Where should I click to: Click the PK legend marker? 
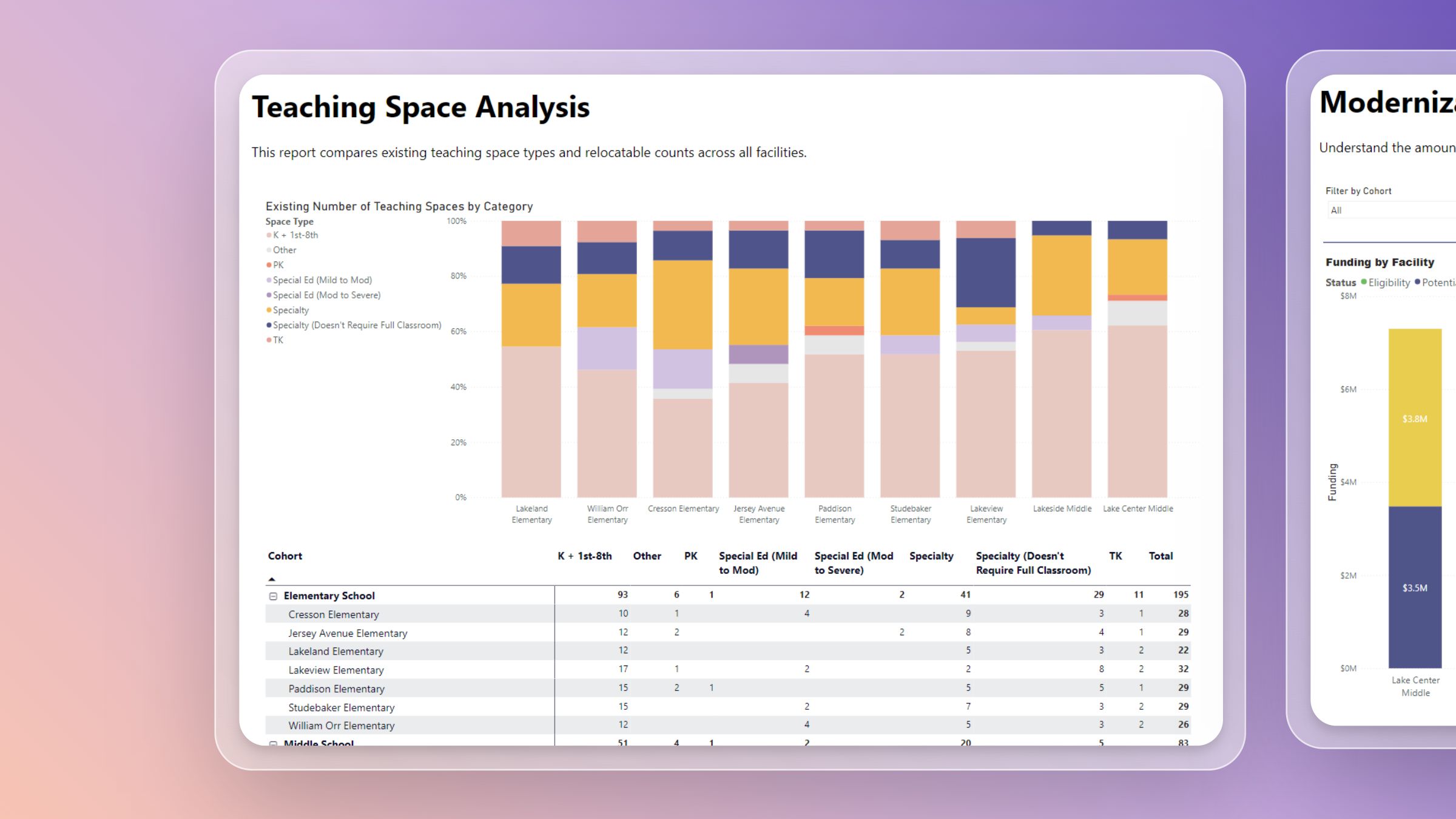coord(269,265)
